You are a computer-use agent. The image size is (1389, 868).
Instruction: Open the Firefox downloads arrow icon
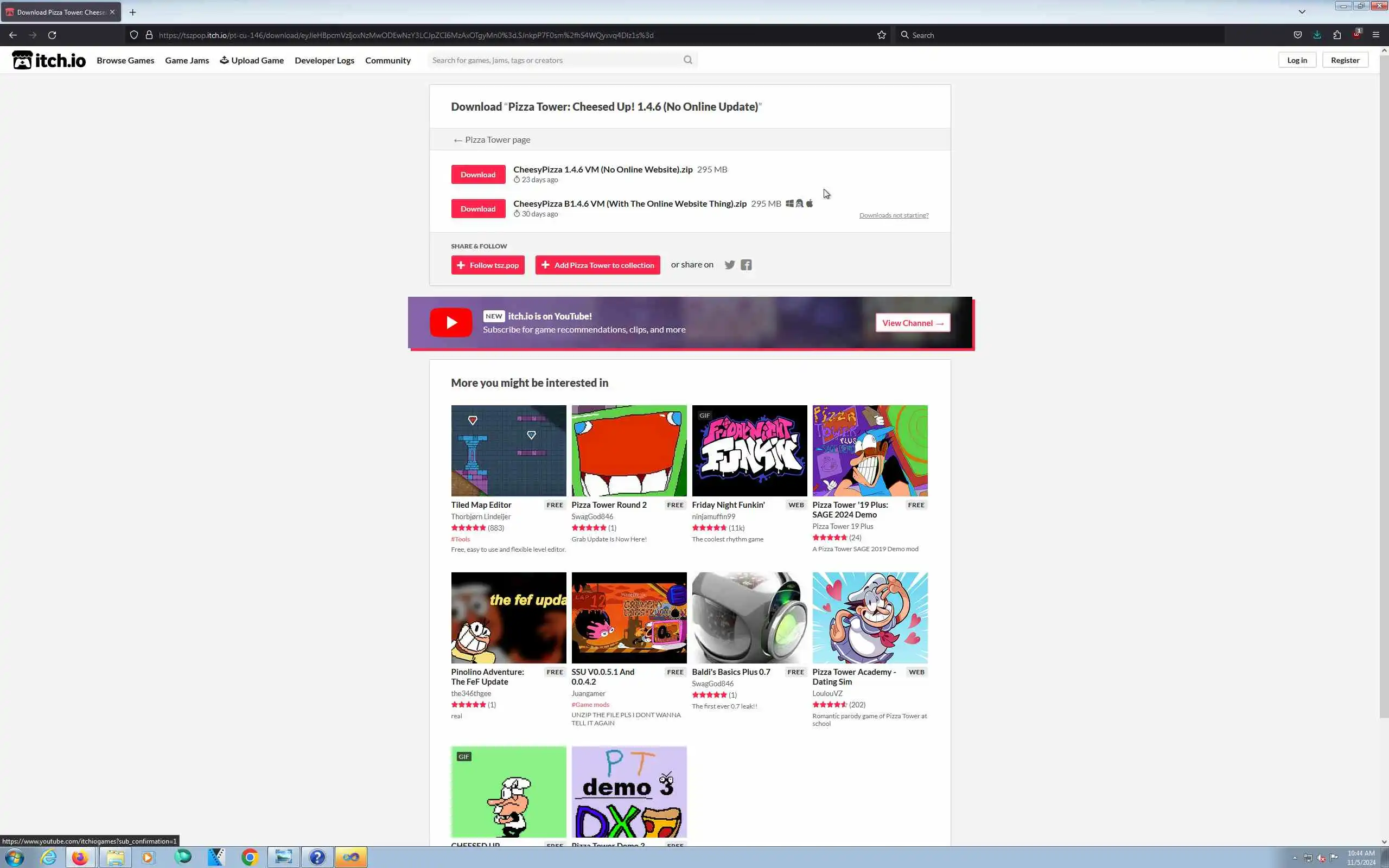[x=1317, y=35]
